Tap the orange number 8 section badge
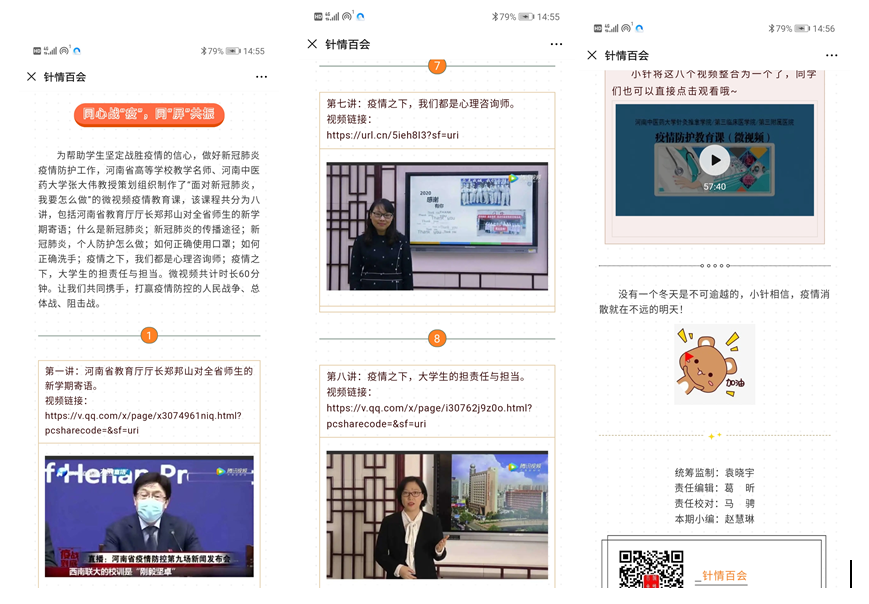 click(x=436, y=339)
